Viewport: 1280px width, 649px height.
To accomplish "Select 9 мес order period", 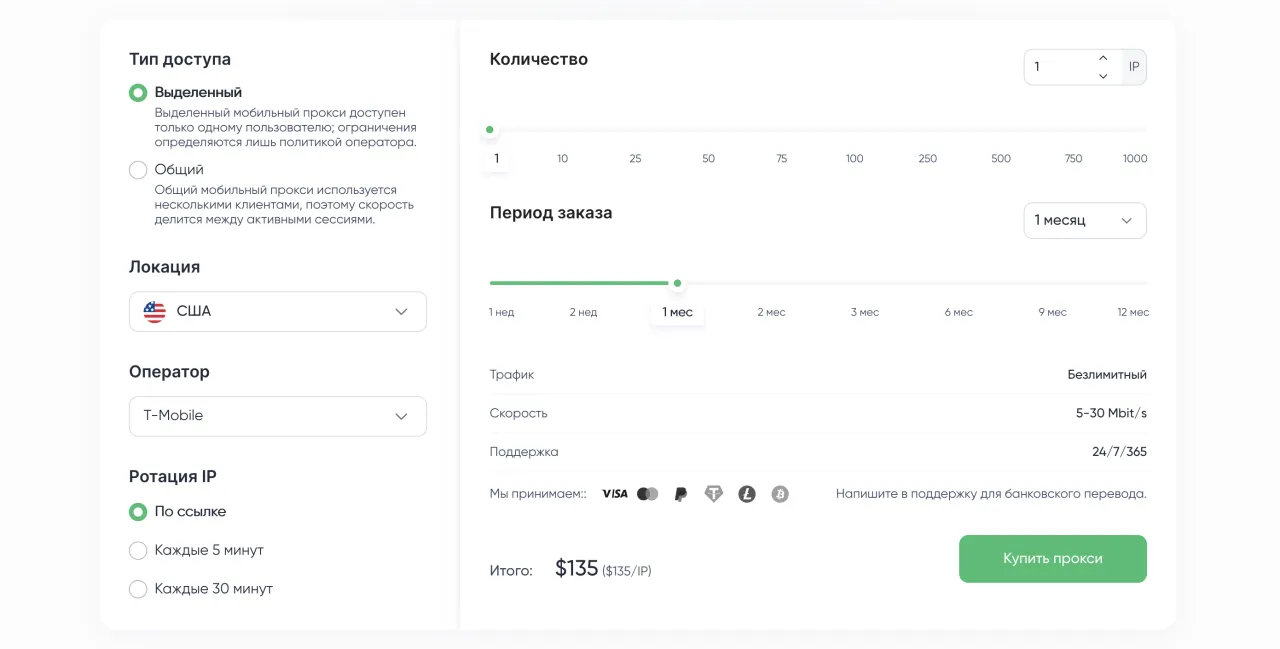I will click(1053, 313).
